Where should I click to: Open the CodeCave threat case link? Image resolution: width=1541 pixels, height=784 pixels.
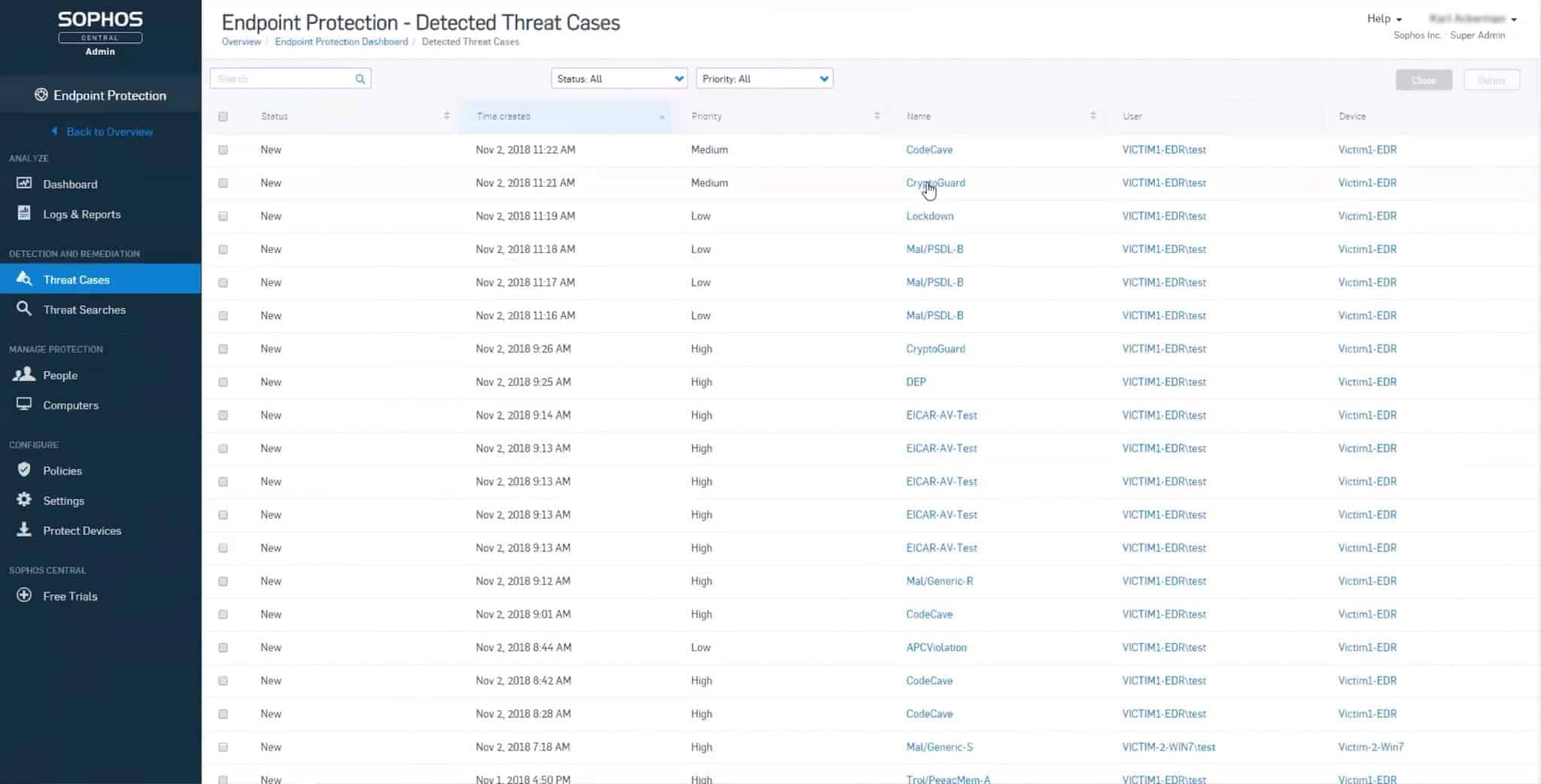(x=929, y=150)
